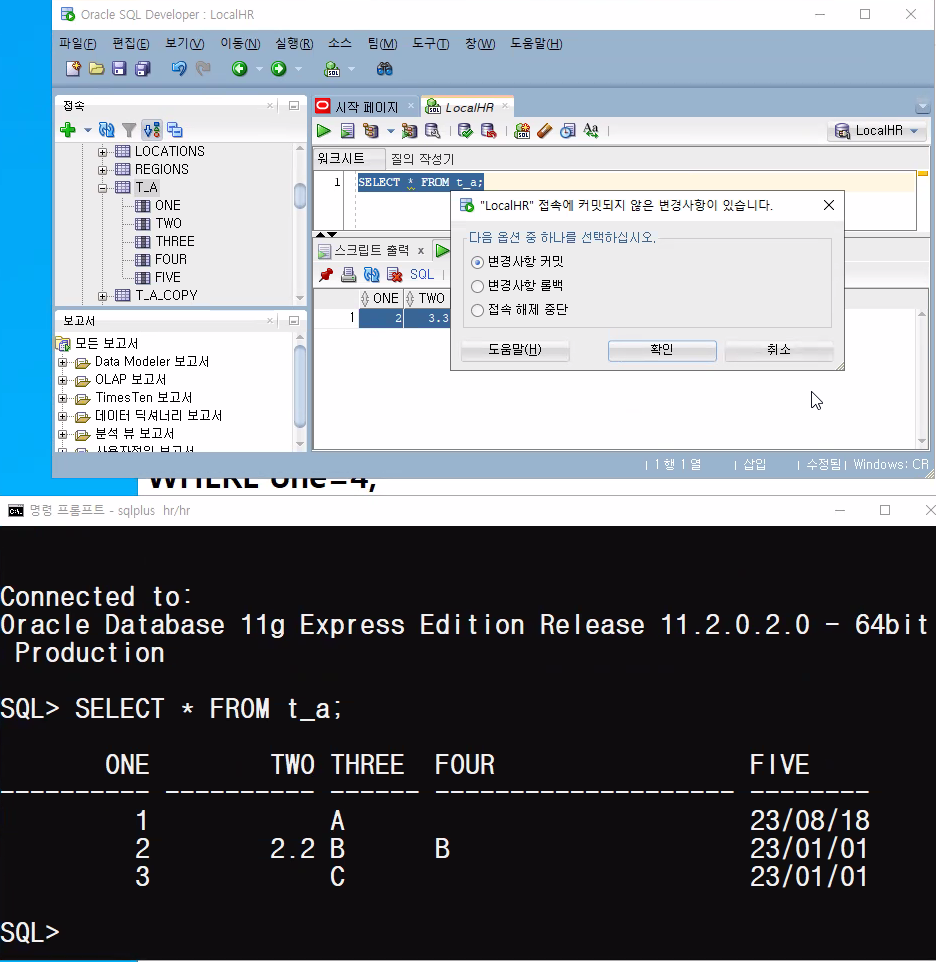Click the green Back navigation icon

240,69
